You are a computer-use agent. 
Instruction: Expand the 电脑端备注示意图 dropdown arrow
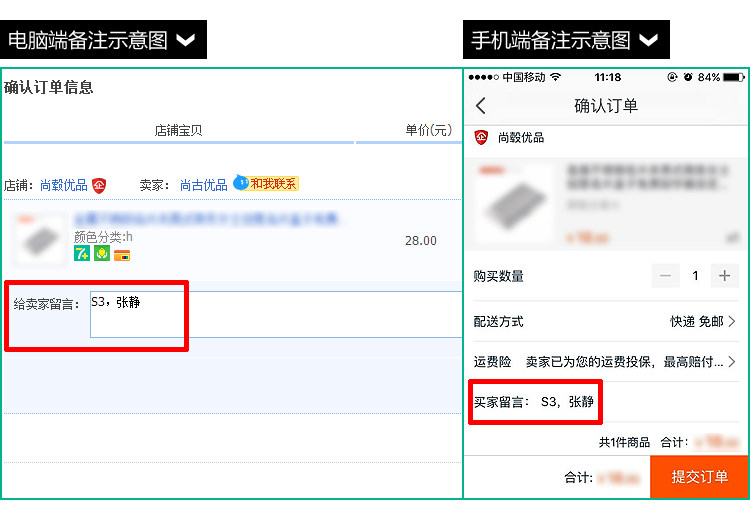point(186,40)
